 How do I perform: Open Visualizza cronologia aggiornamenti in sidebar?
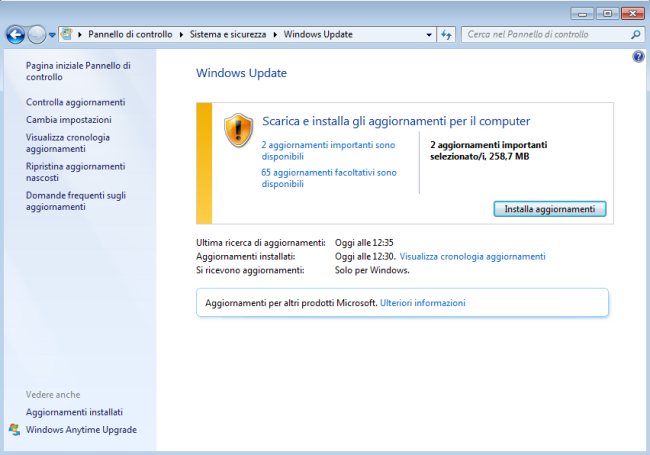(68, 143)
